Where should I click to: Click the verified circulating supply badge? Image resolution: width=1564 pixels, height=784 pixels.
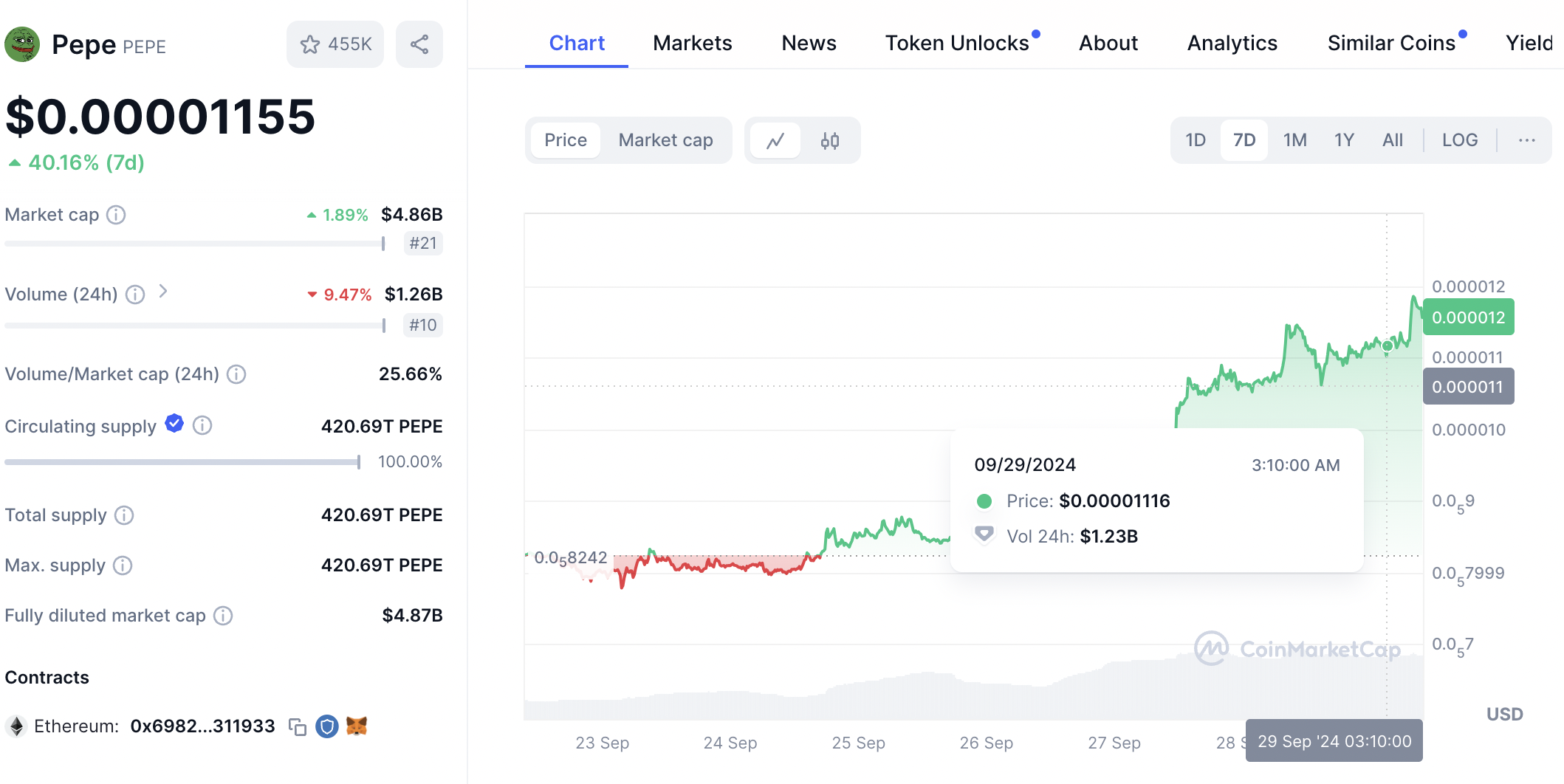(174, 423)
